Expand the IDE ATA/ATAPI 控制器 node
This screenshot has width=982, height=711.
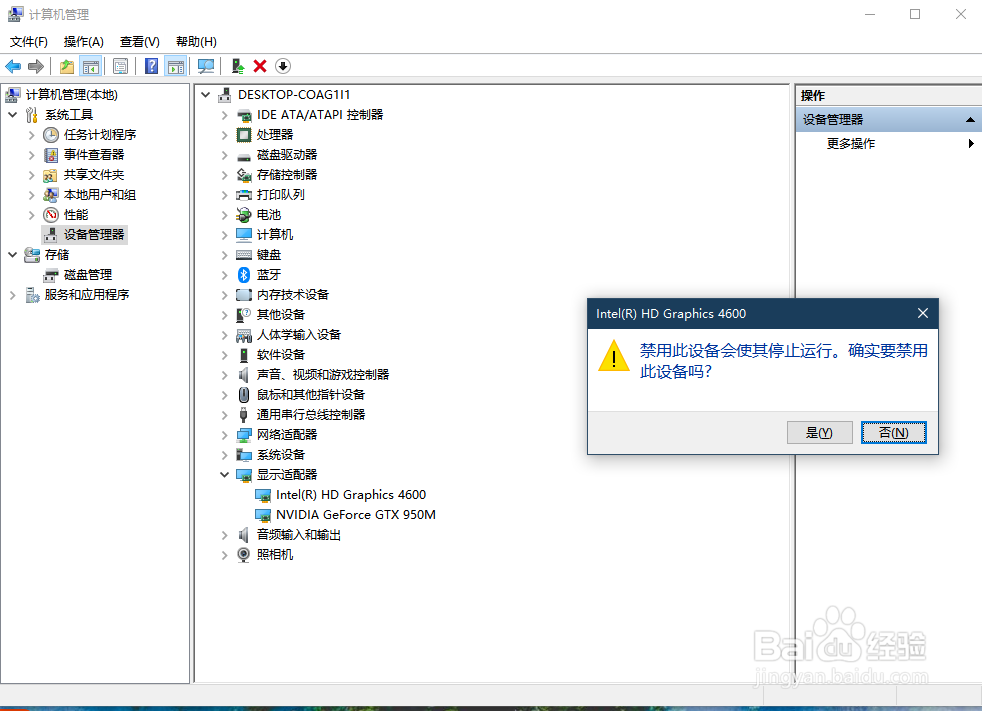[224, 115]
